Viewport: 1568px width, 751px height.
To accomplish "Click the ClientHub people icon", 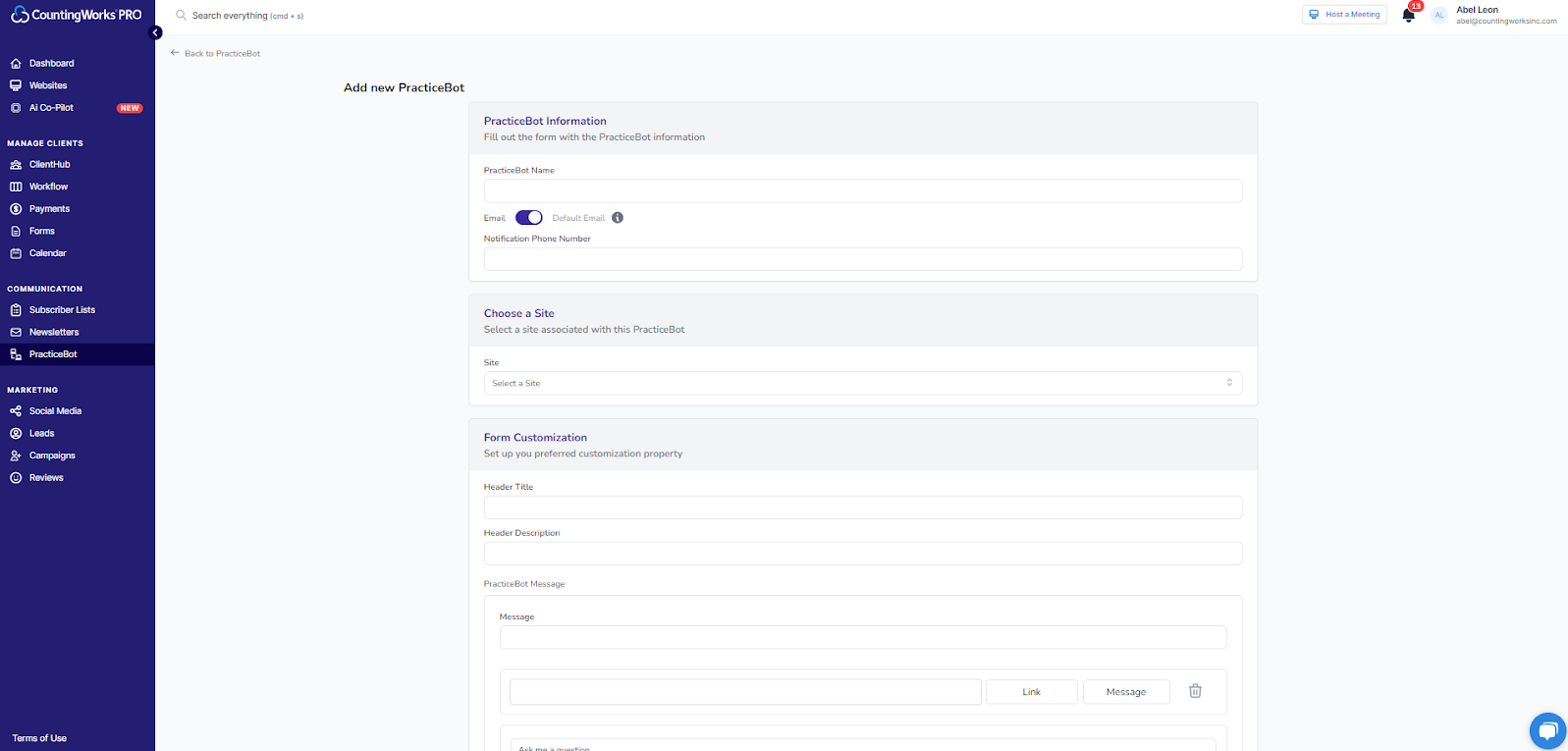I will pos(16,165).
